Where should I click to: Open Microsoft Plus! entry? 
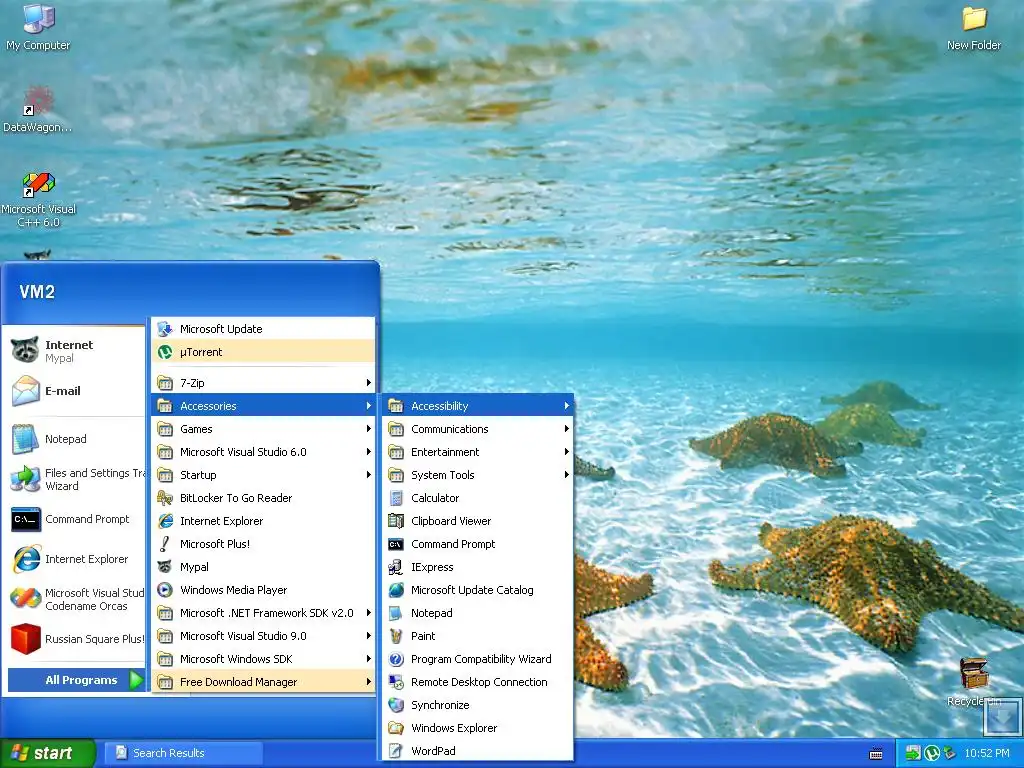[263, 544]
